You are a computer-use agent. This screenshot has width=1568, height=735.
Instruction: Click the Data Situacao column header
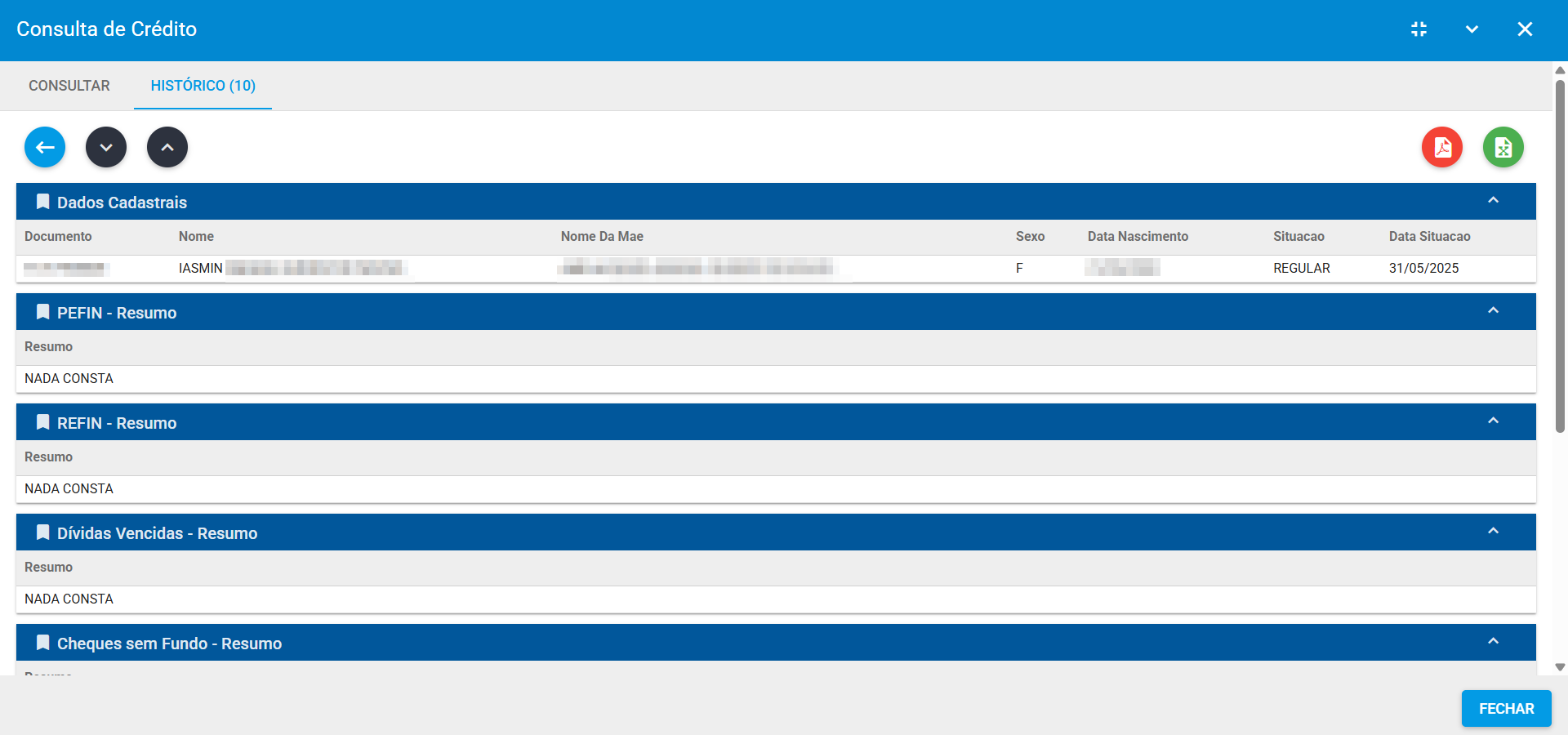point(1429,237)
